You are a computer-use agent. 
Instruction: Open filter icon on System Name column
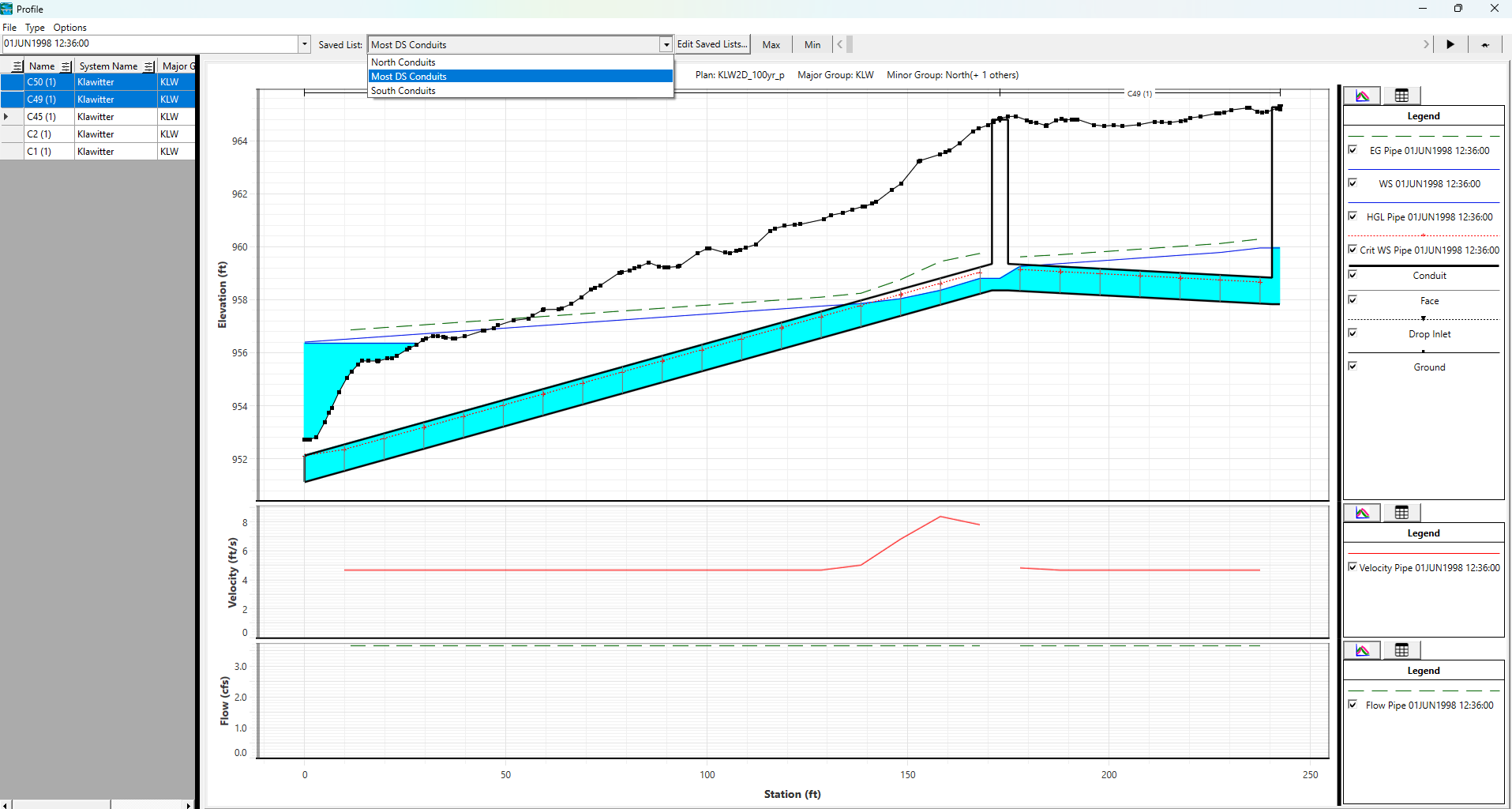click(x=148, y=66)
